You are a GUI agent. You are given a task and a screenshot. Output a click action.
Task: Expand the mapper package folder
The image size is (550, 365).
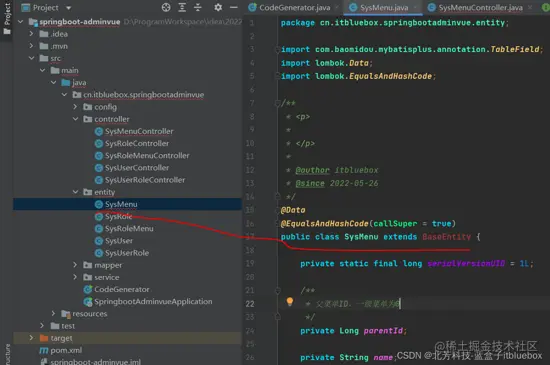click(x=75, y=265)
